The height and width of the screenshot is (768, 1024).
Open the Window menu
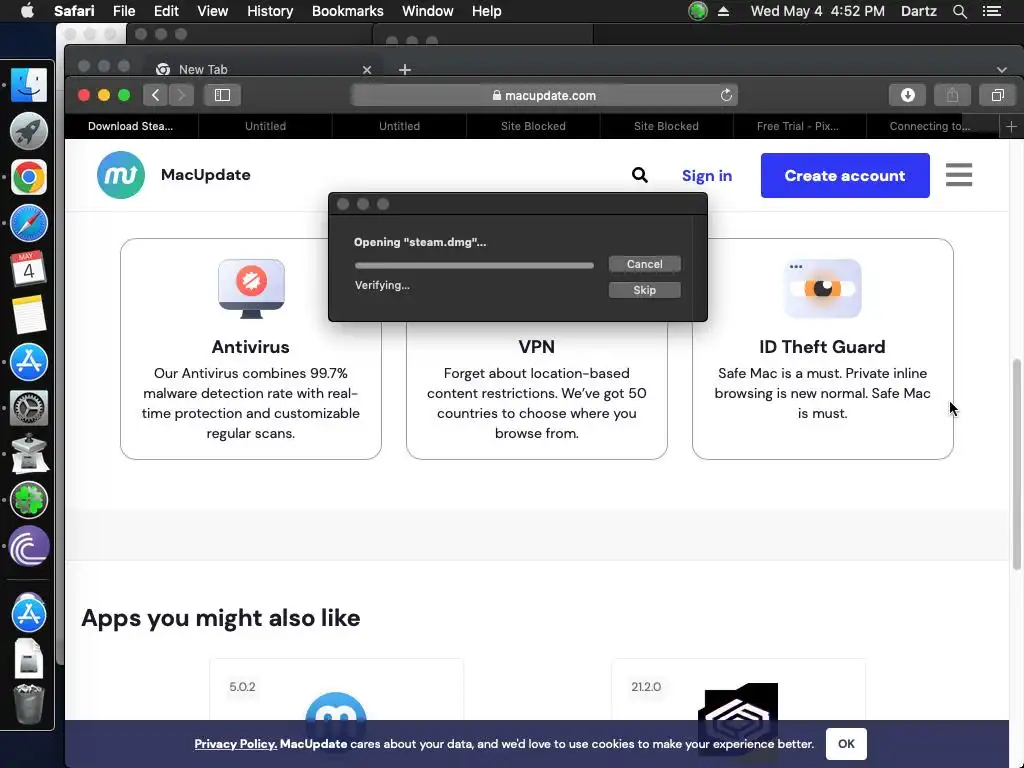[x=428, y=11]
